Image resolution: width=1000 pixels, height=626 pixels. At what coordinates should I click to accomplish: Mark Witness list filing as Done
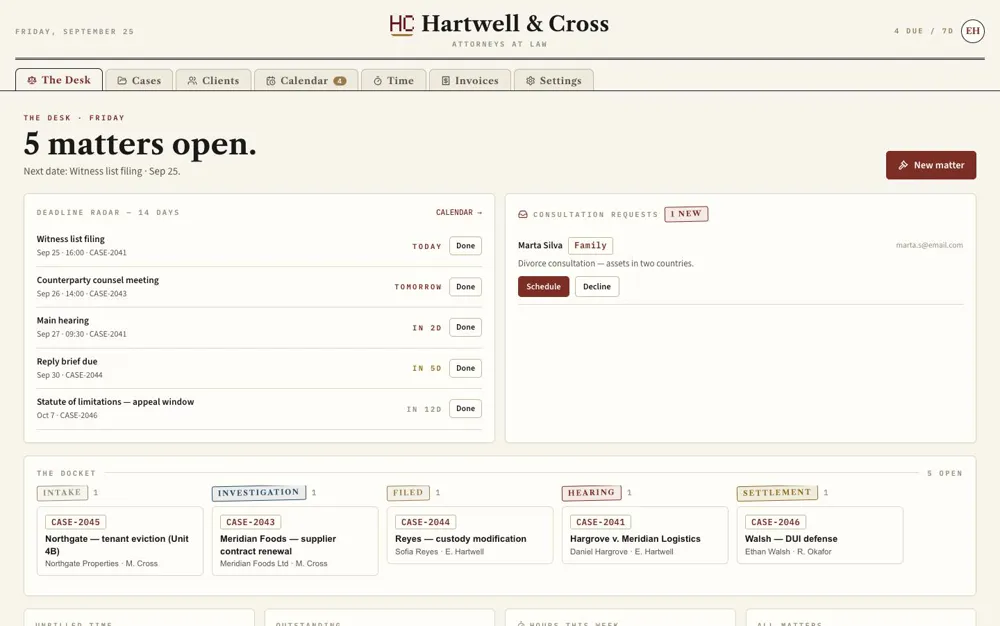[466, 246]
